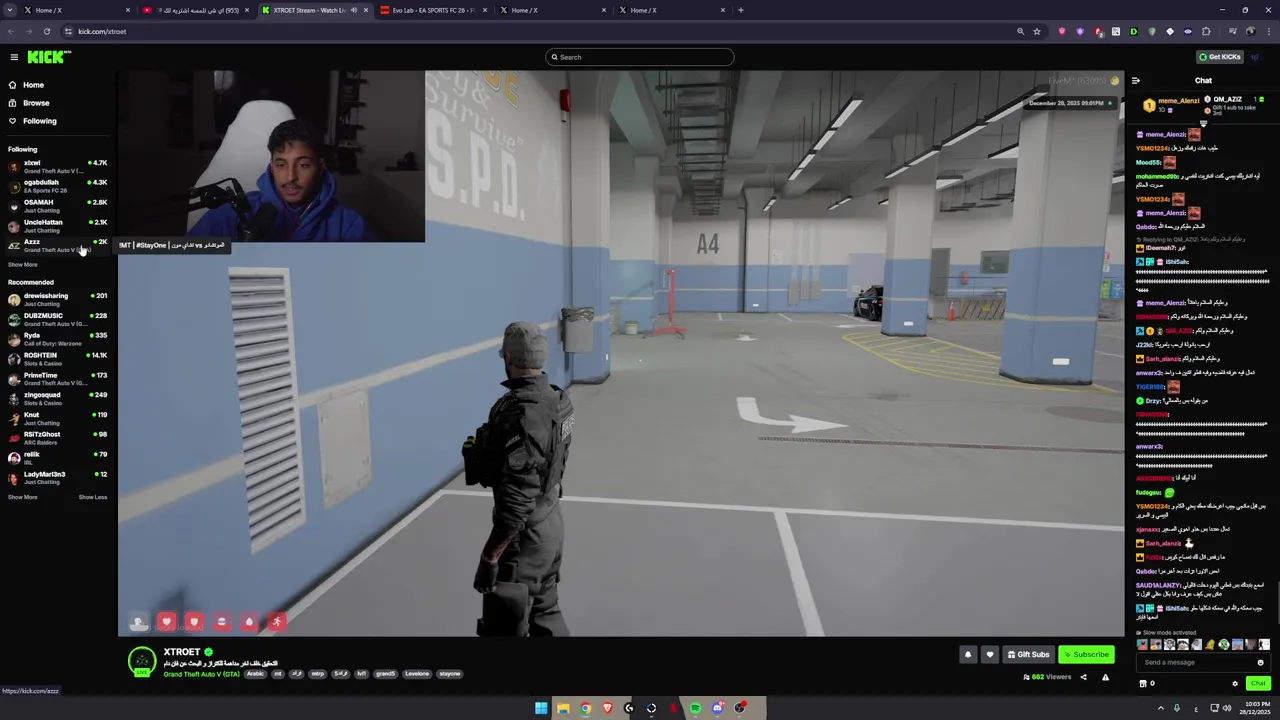Collapse the chat panel

[1135, 81]
